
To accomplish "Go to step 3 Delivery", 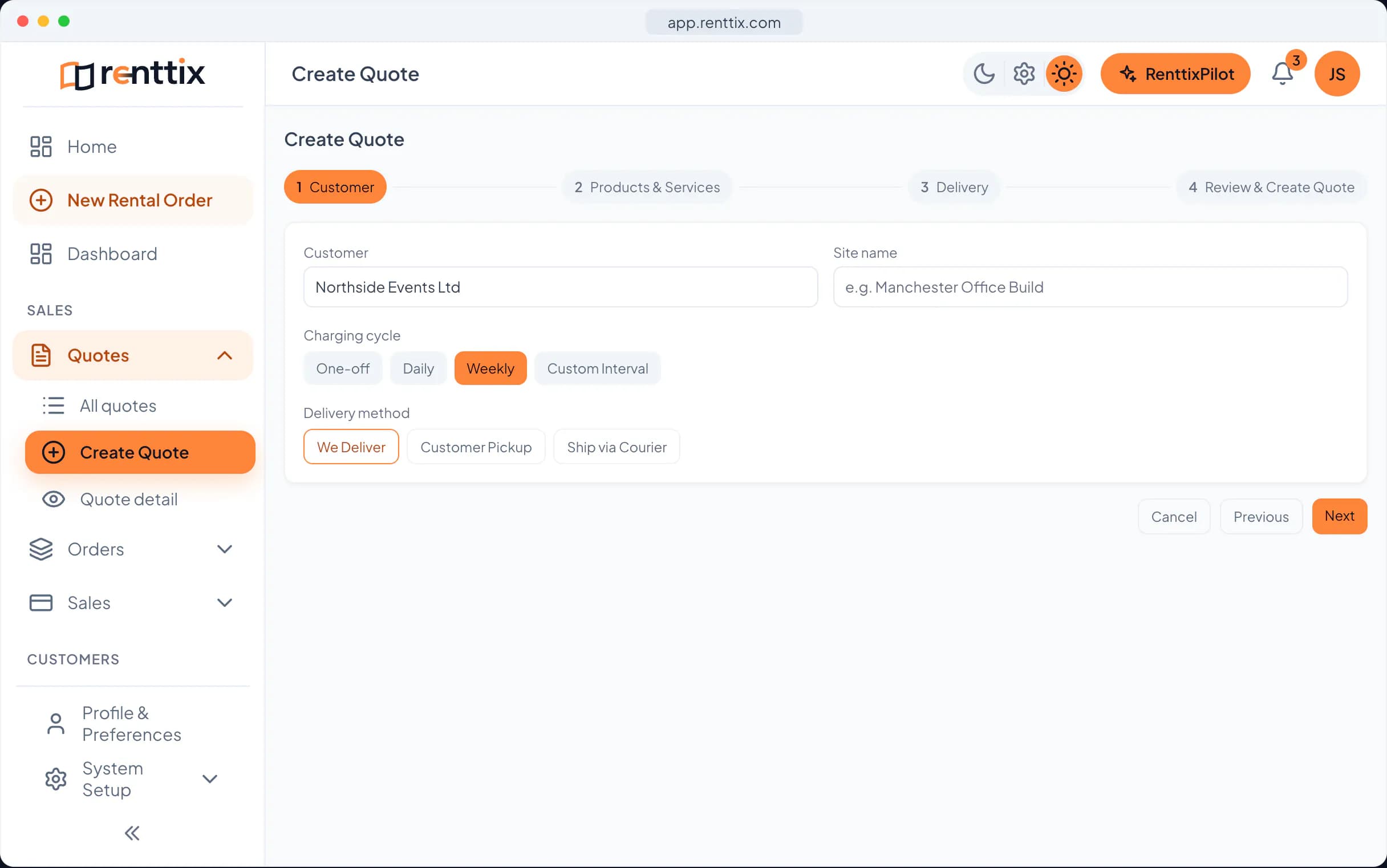I will click(x=954, y=187).
